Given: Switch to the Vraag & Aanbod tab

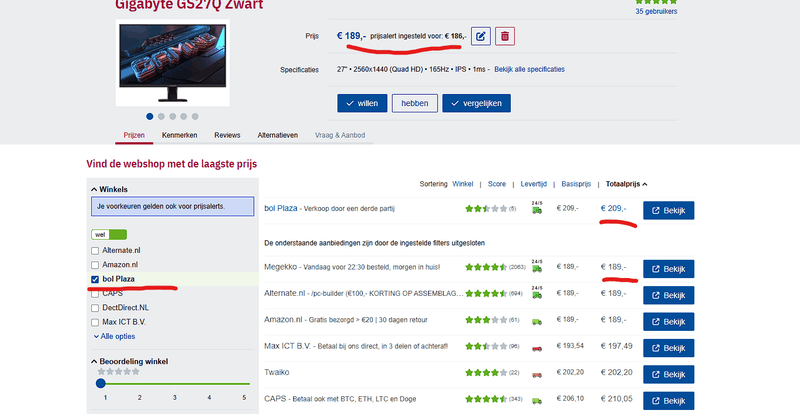Looking at the screenshot, I should (340, 135).
